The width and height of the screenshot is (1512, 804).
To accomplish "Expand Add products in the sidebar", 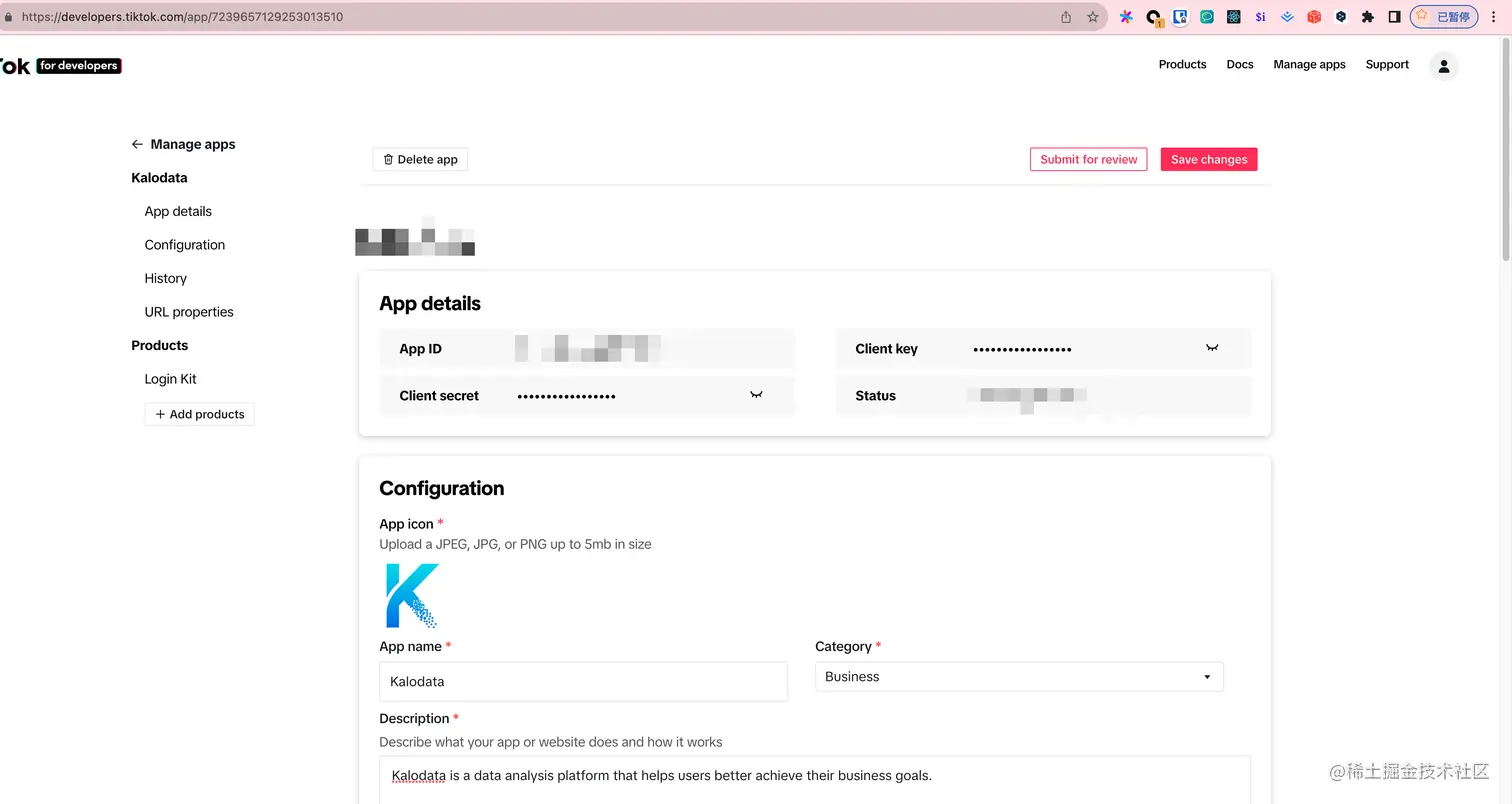I will [x=199, y=413].
